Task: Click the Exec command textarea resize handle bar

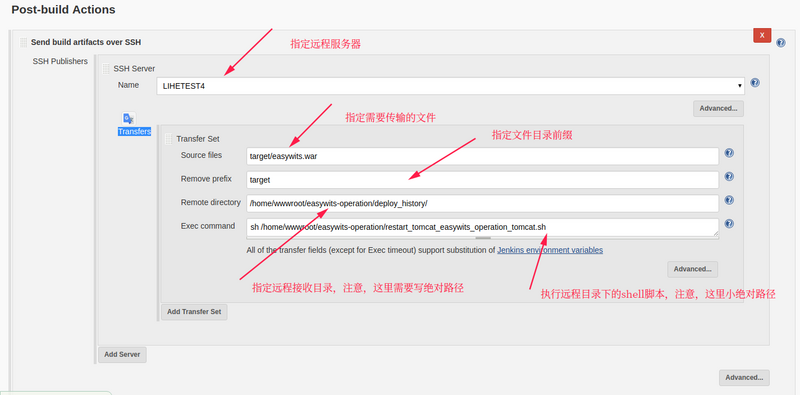Action: tap(483, 238)
